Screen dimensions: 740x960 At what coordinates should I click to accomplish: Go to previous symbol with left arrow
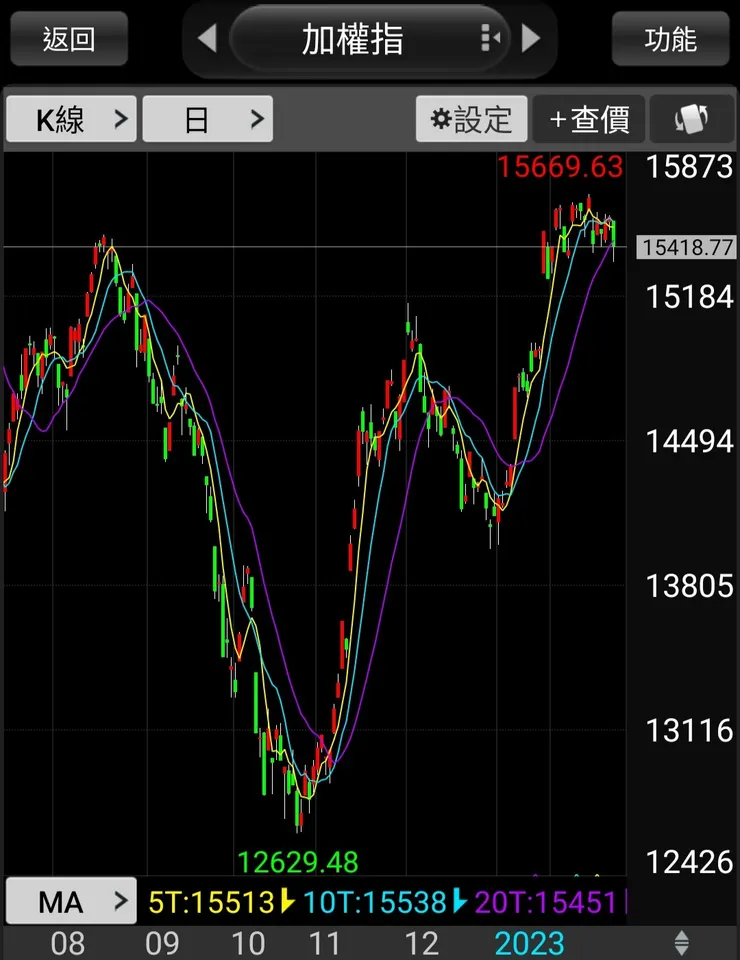click(207, 39)
